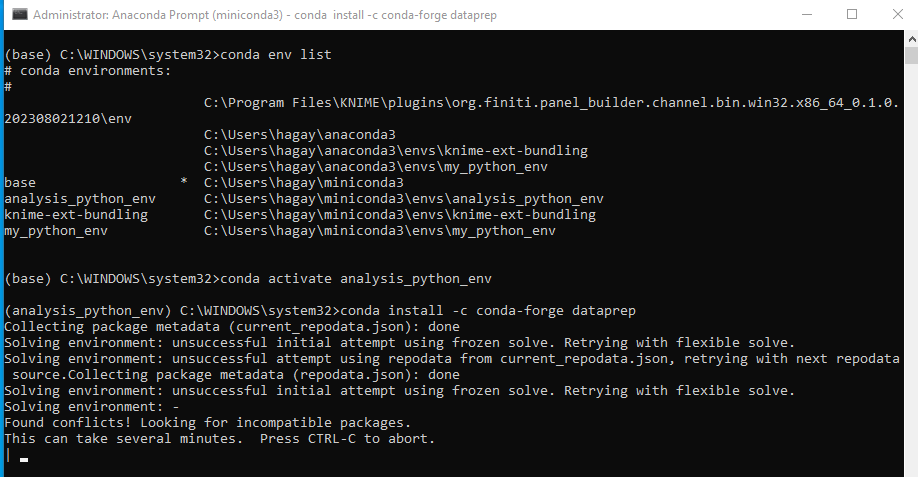Click the KNIME plugins path line
Viewport: 918px width, 477px height.
click(551, 103)
